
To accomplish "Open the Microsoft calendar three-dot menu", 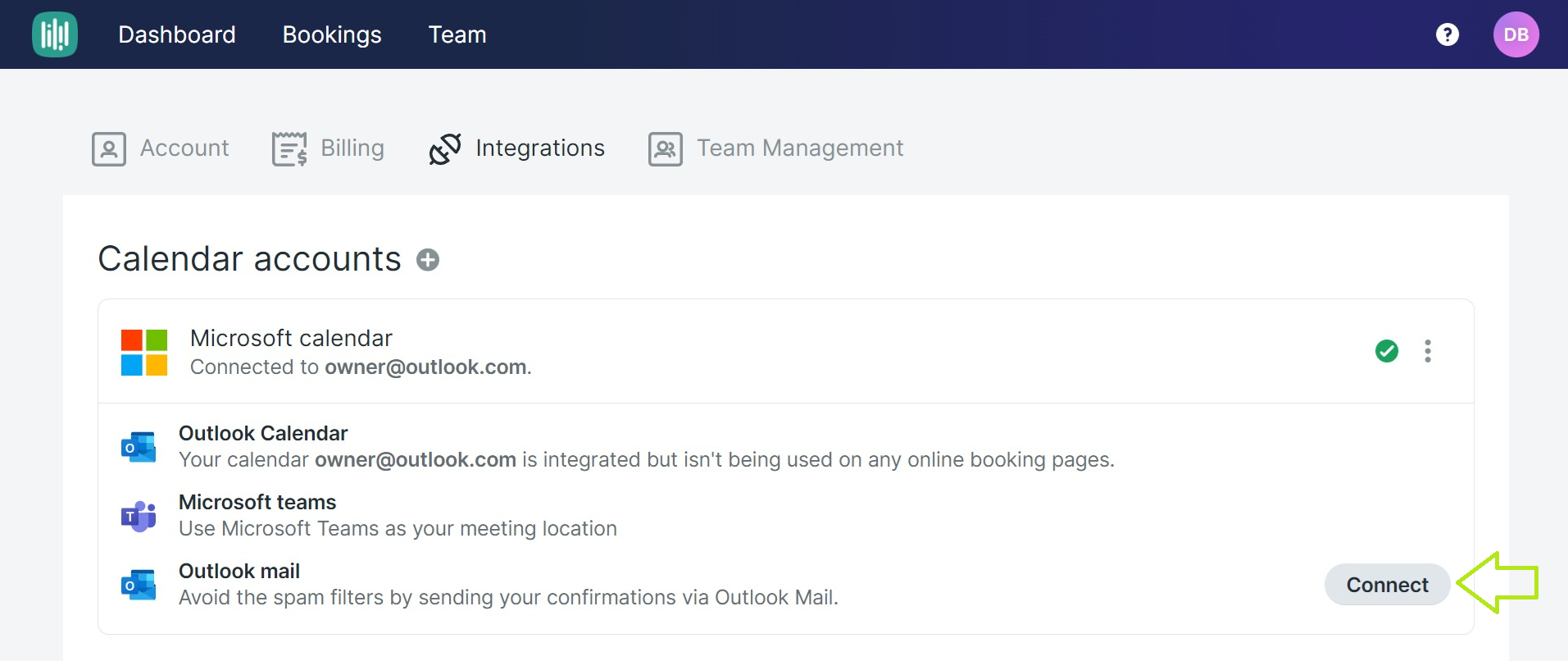I will [1428, 351].
